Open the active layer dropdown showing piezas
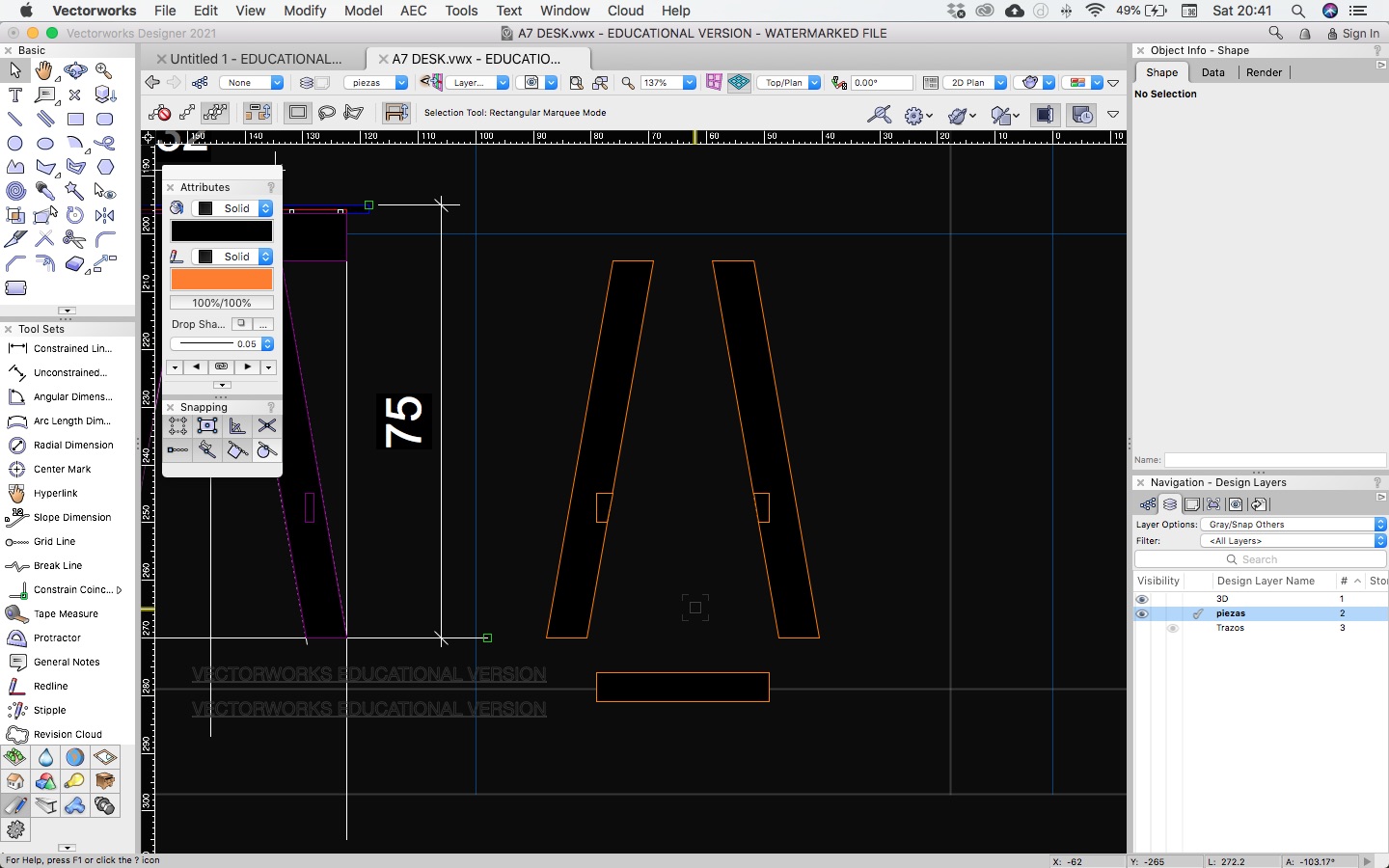 pyautogui.click(x=376, y=83)
